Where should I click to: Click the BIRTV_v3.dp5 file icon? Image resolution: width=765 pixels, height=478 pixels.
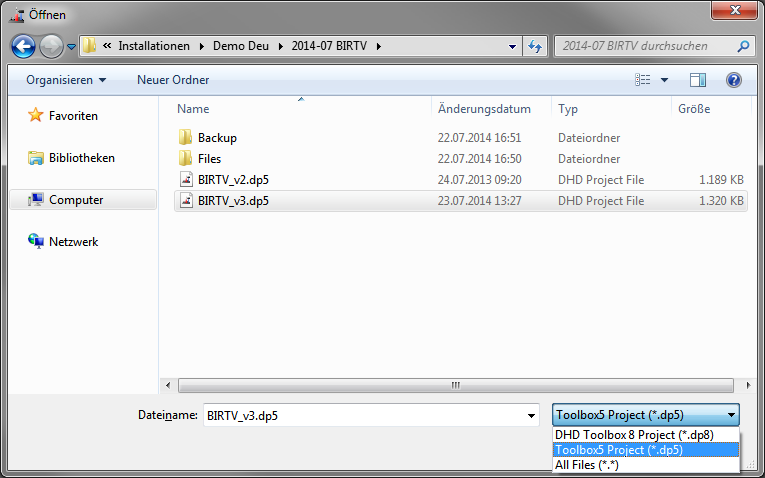point(186,200)
